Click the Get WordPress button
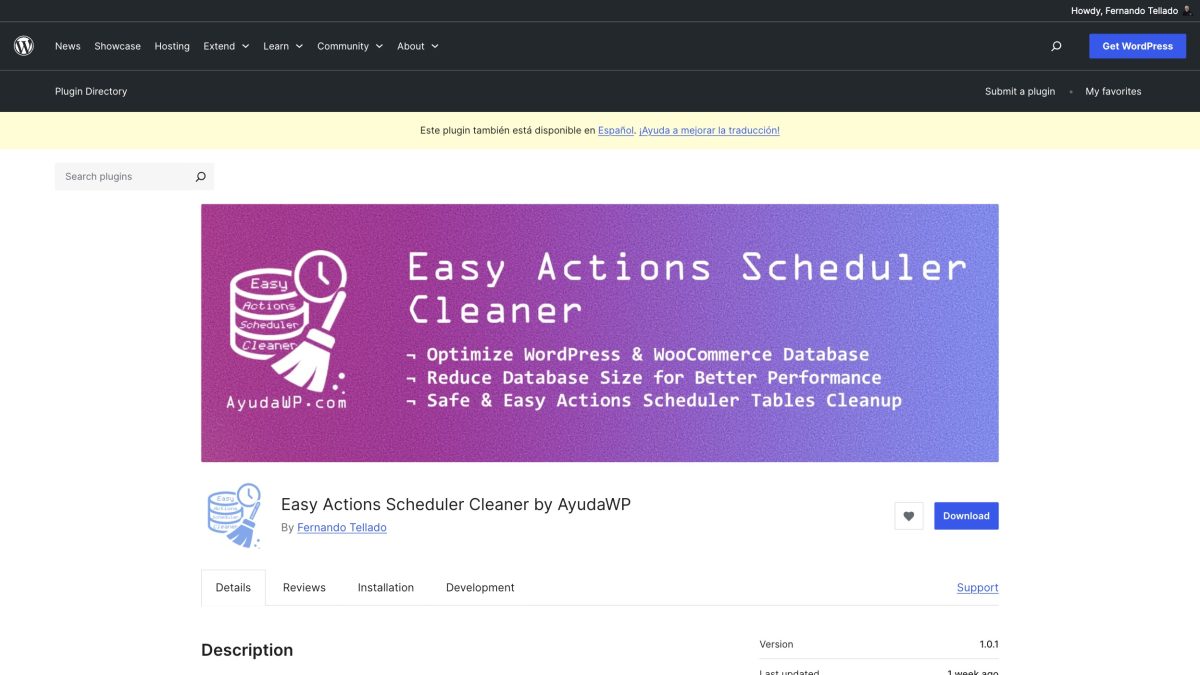The image size is (1200, 675). (1137, 45)
